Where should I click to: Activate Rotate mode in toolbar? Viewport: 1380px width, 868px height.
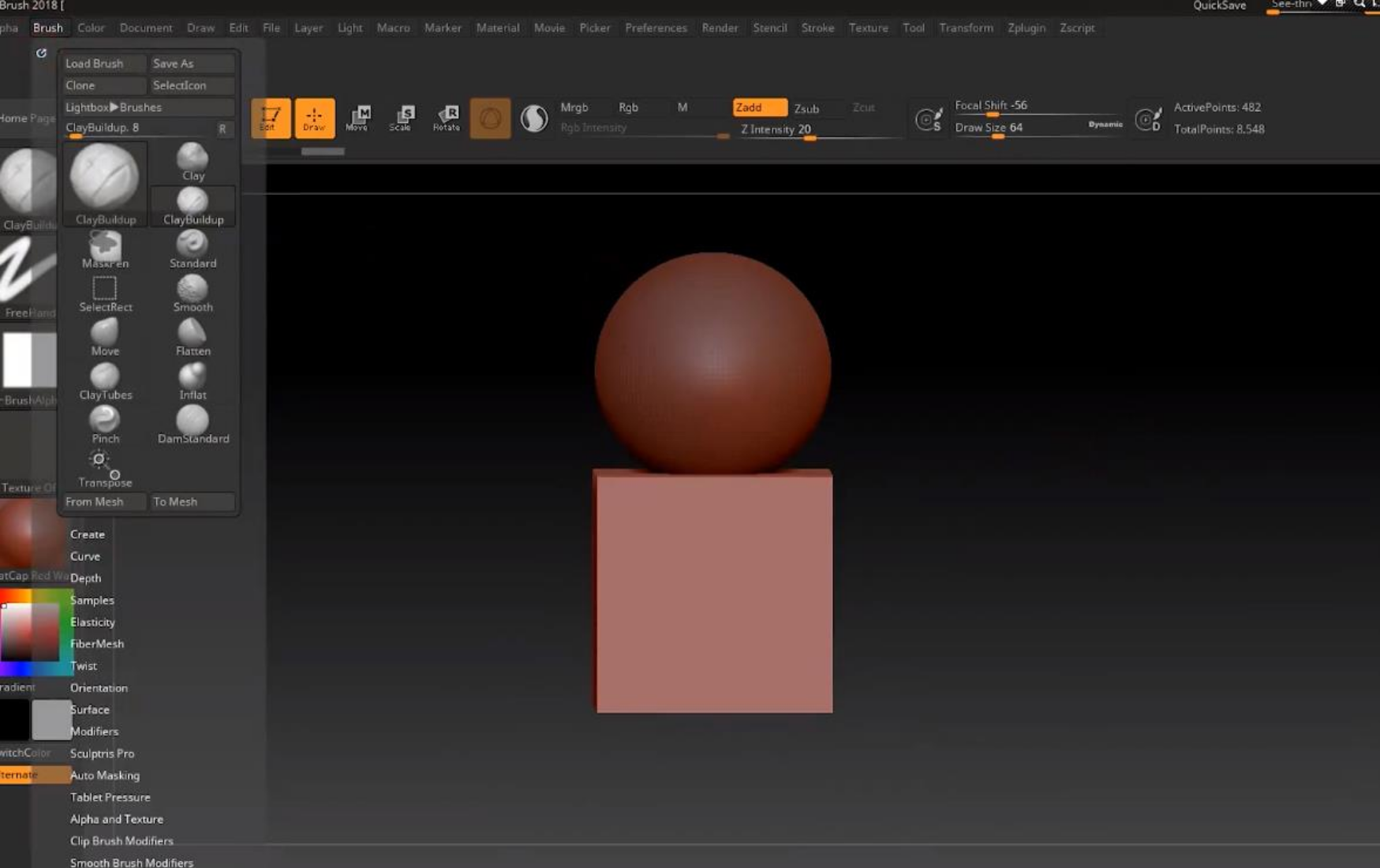447,118
